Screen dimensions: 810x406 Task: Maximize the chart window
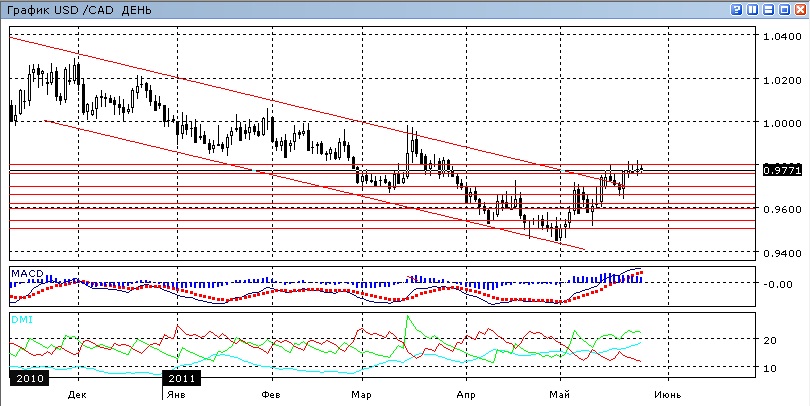coord(785,9)
